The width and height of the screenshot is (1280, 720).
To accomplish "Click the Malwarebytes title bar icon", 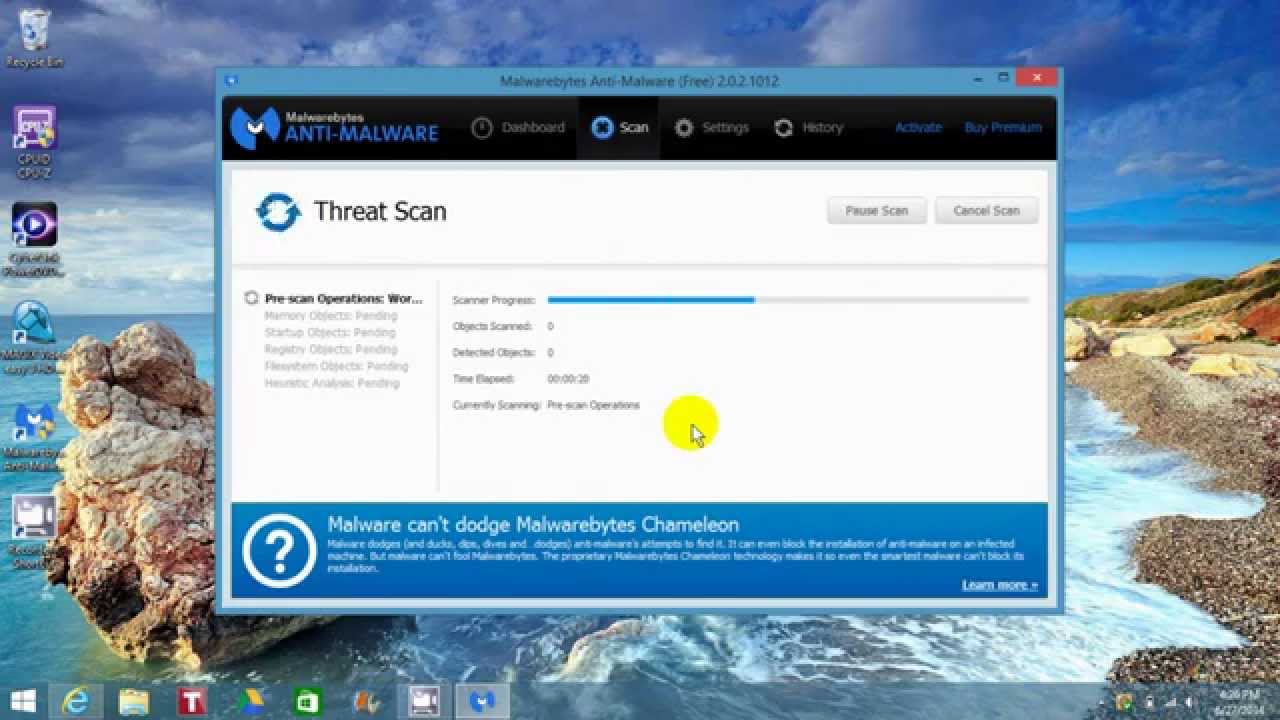I will point(231,81).
